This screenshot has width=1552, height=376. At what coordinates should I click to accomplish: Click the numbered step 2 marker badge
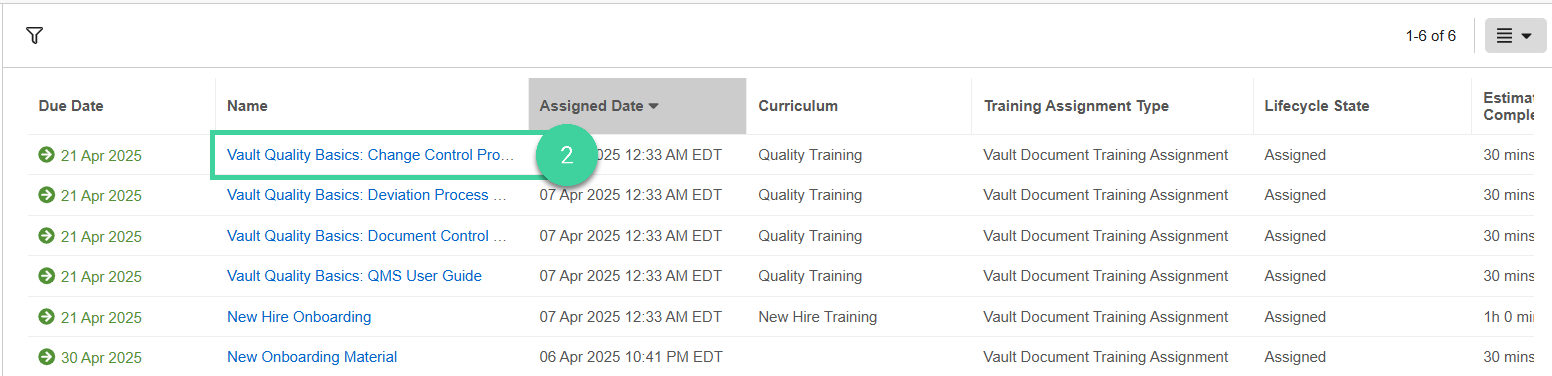pyautogui.click(x=566, y=155)
